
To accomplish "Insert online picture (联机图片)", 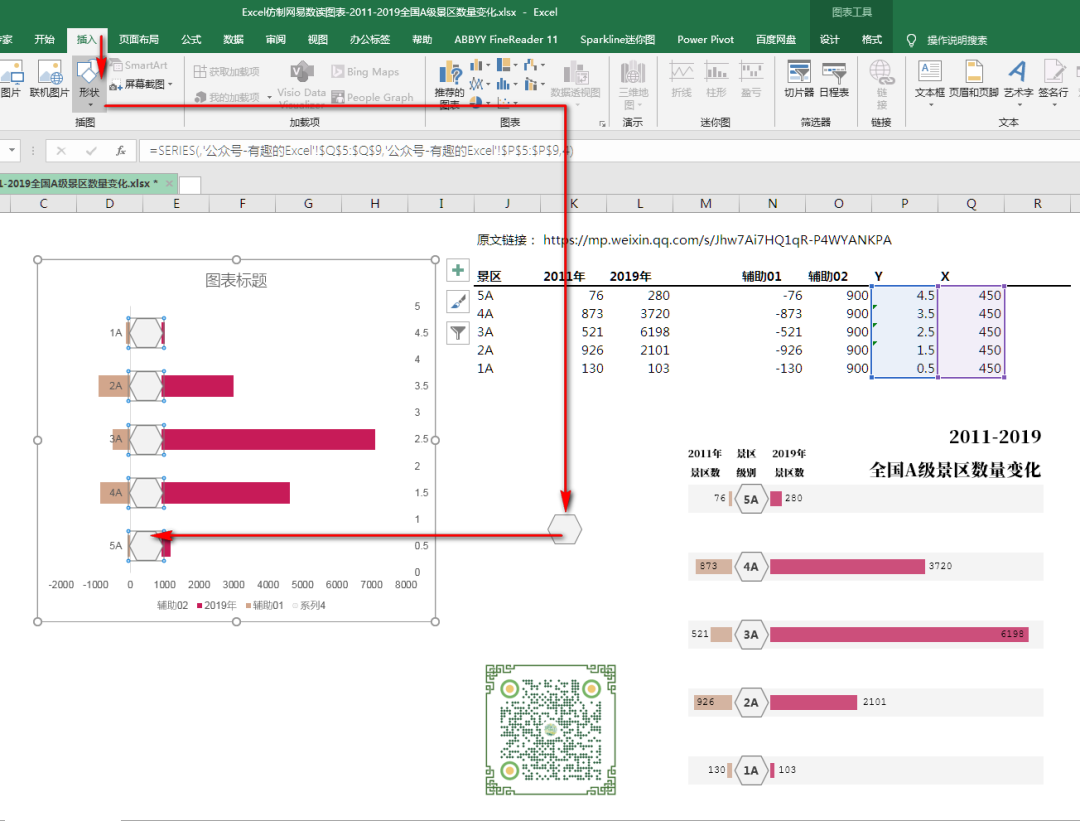I will tap(49, 79).
